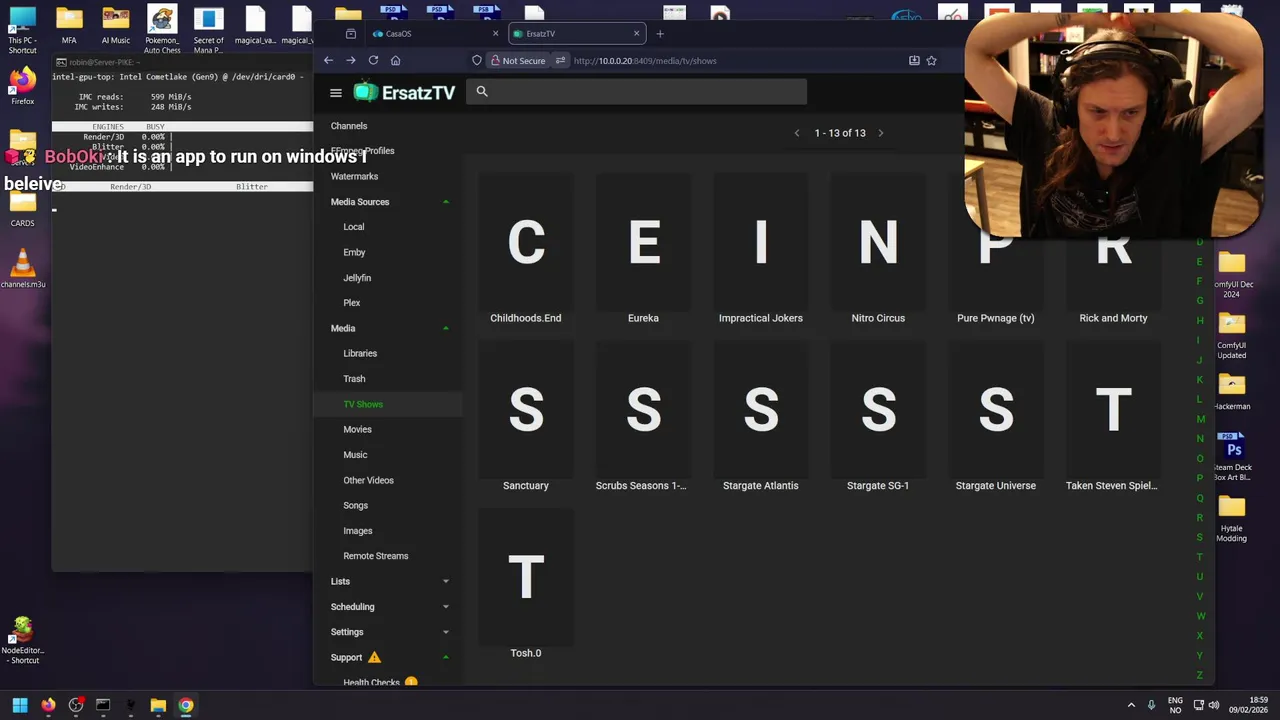Go to previous page of shows
The width and height of the screenshot is (1280, 720).
pos(797,133)
